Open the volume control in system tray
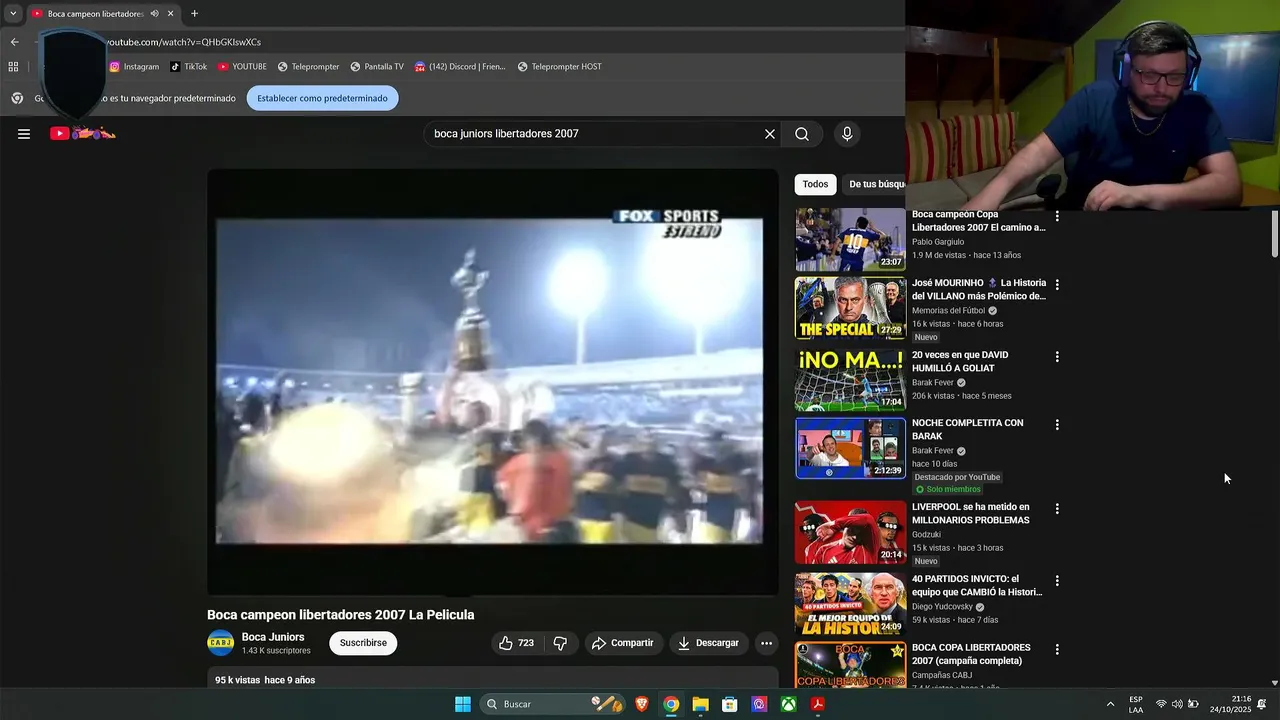This screenshot has width=1280, height=720. click(x=1177, y=704)
